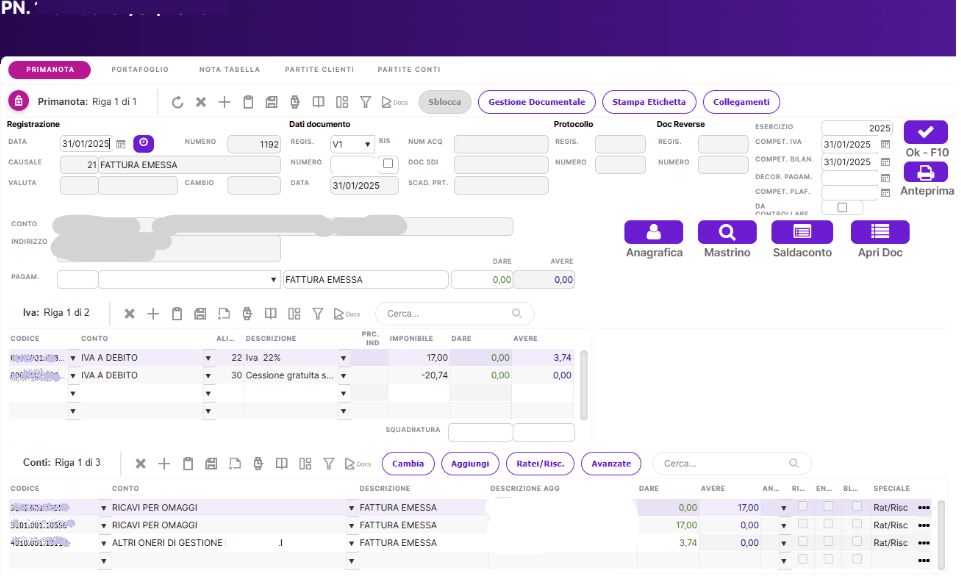Confirm with Ok - F10 checkmark button
This screenshot has height=586, width=961.
coord(925,132)
